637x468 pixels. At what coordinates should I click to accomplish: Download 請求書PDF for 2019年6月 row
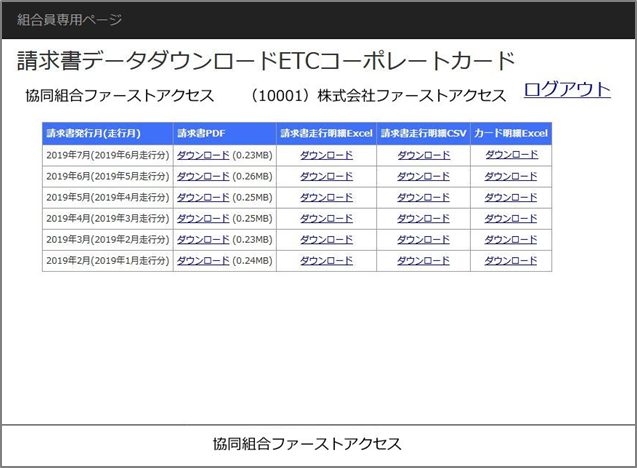click(x=203, y=176)
